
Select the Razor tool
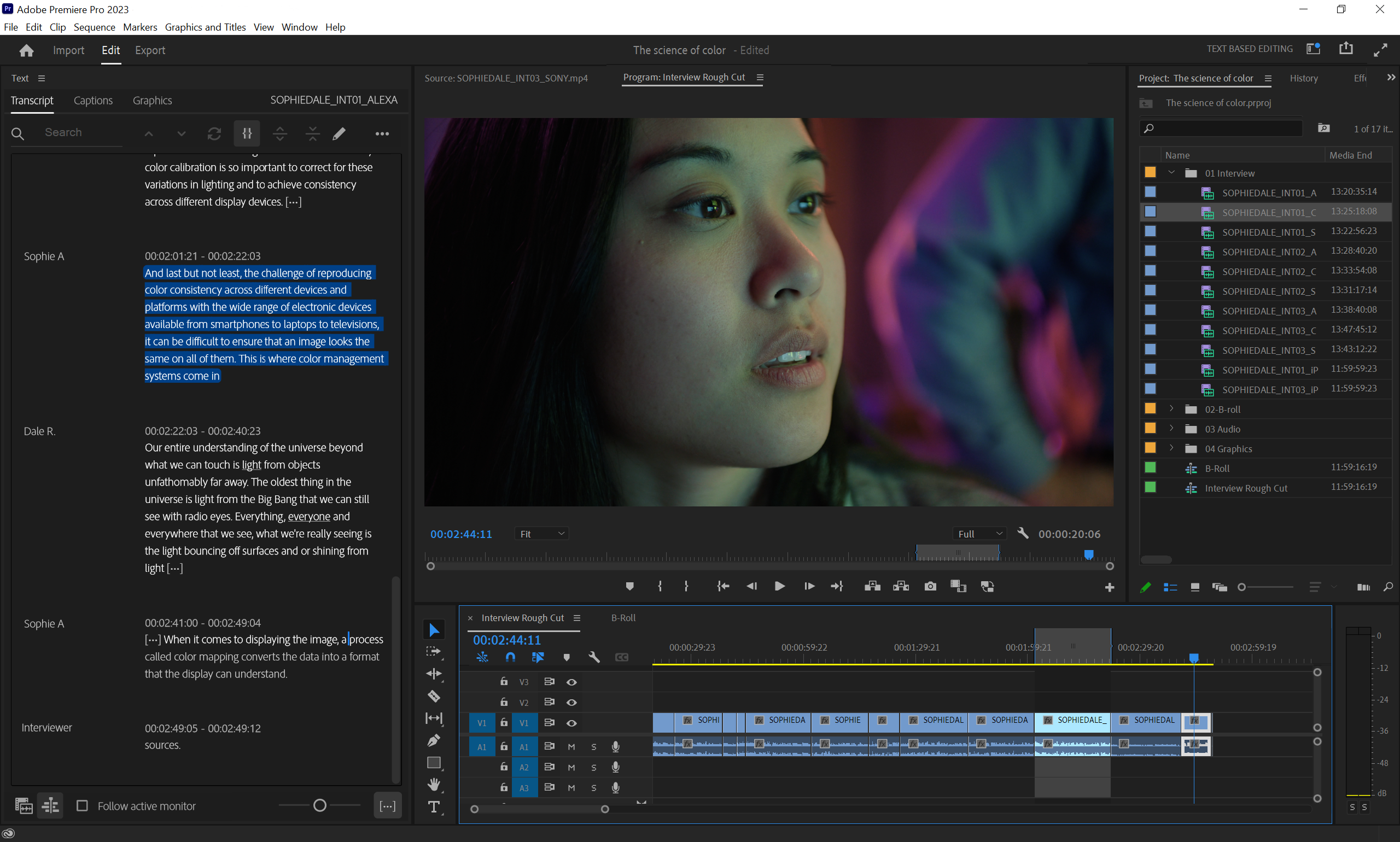[434, 696]
